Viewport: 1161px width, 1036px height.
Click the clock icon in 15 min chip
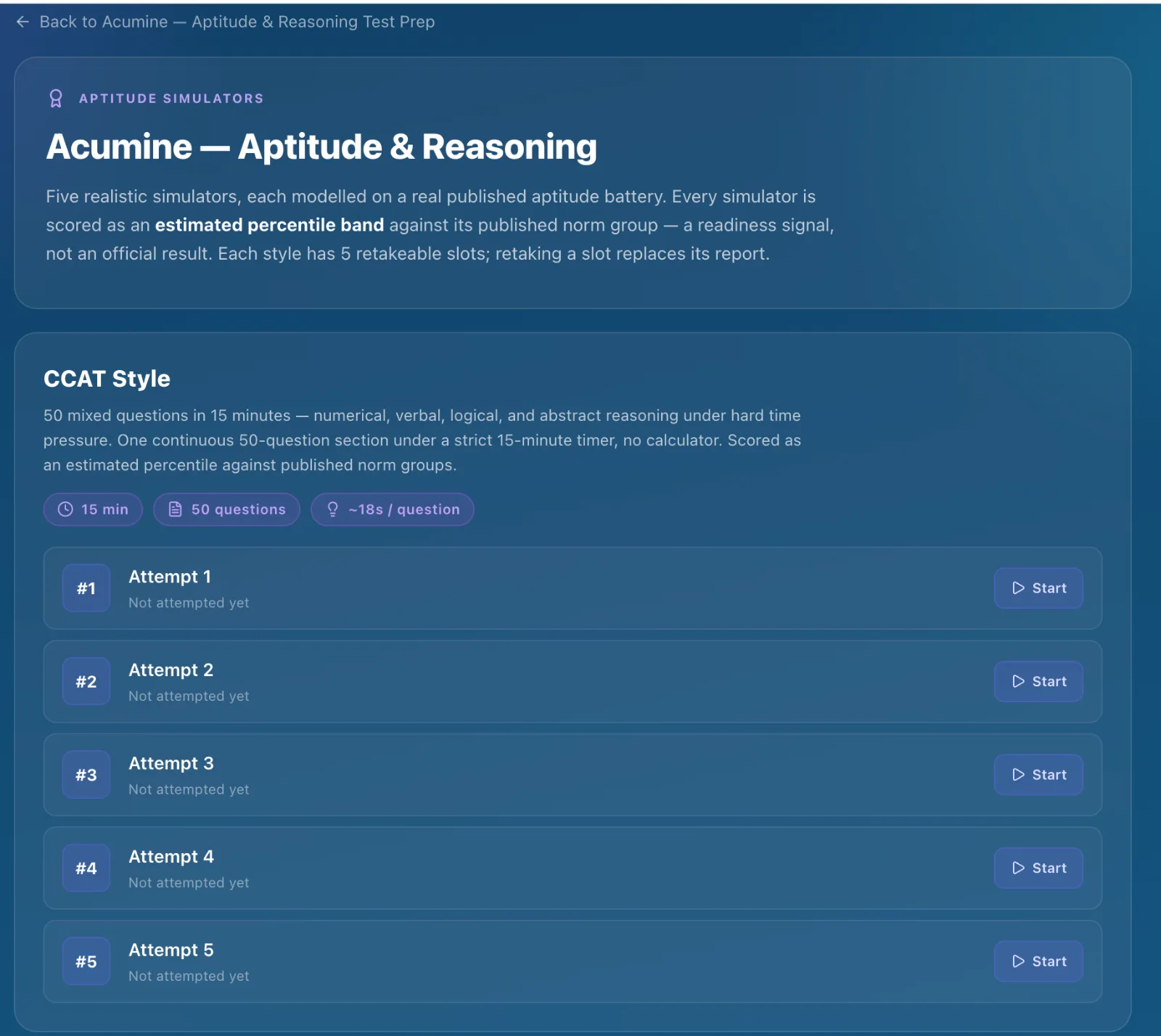point(65,509)
